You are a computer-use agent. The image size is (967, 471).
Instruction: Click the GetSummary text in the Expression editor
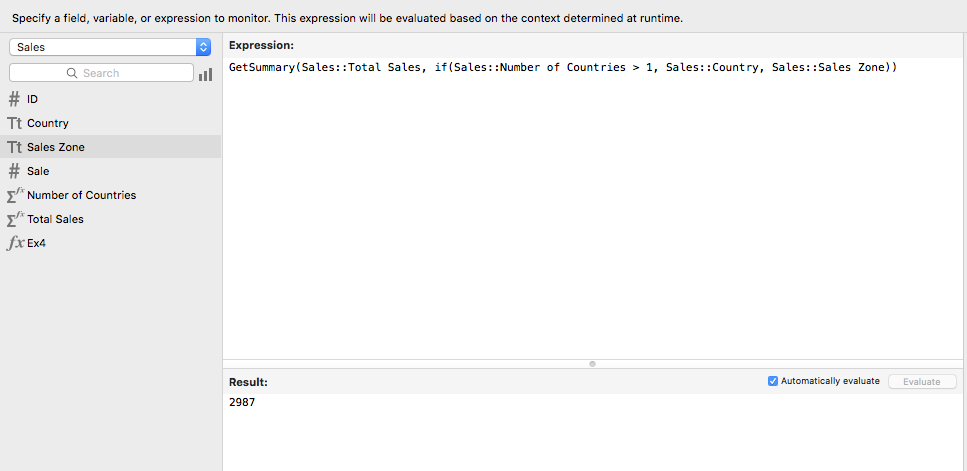click(260, 67)
